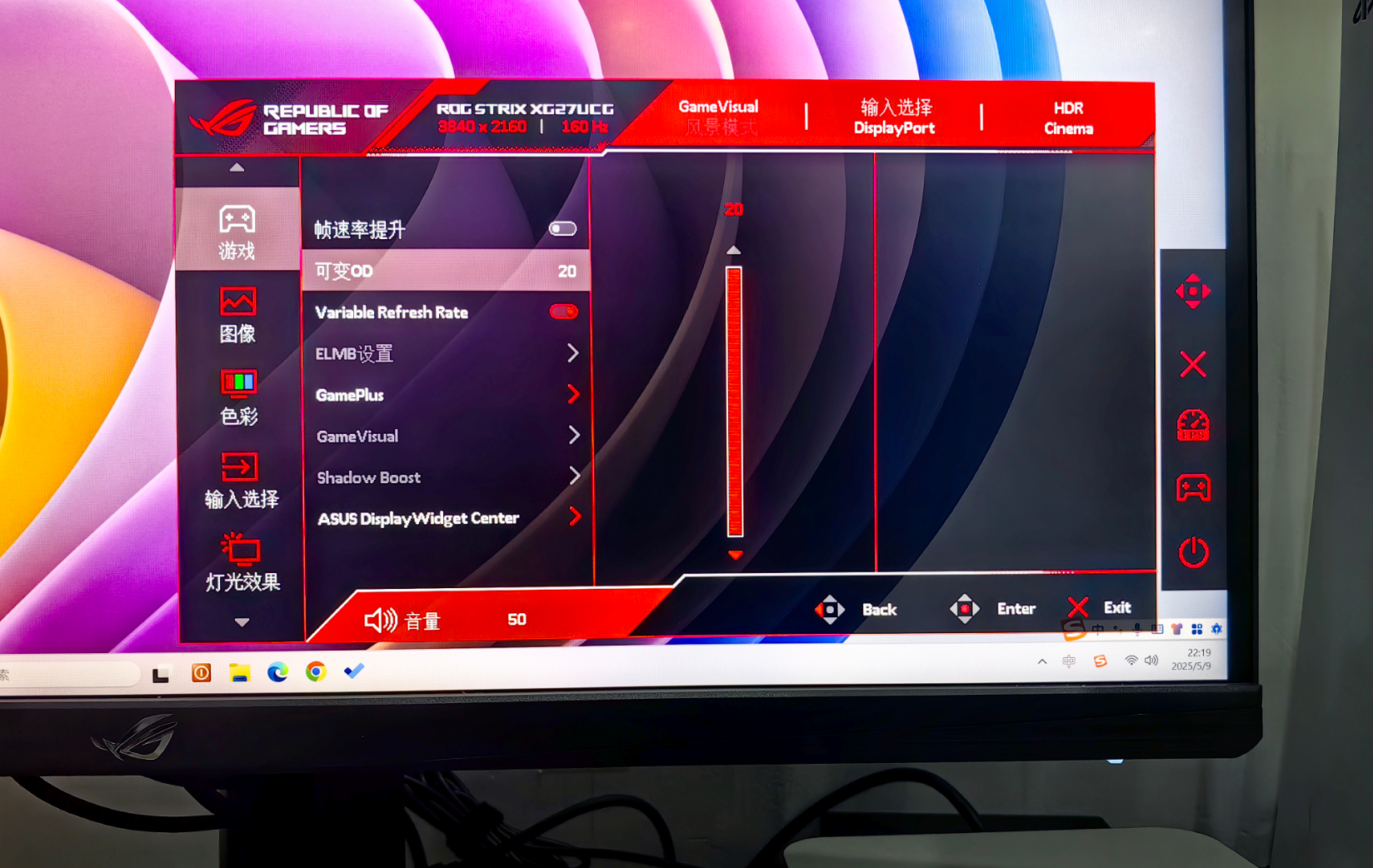Open the blue checkmark To Do app in taskbar

354,671
